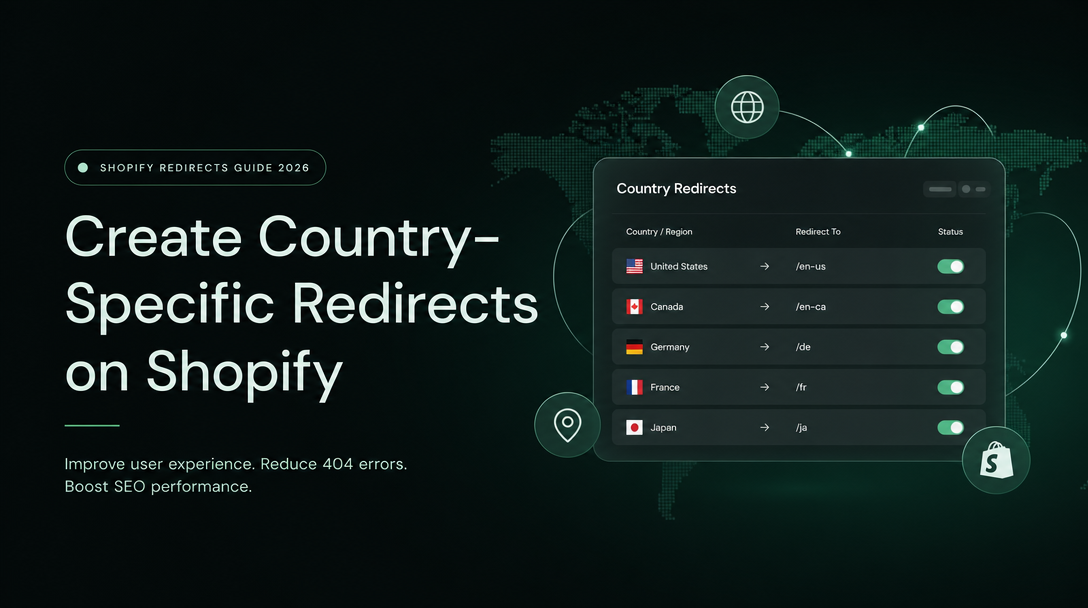Disable the United States redirect toggle
Screen dimensions: 1088x608
coord(951,267)
